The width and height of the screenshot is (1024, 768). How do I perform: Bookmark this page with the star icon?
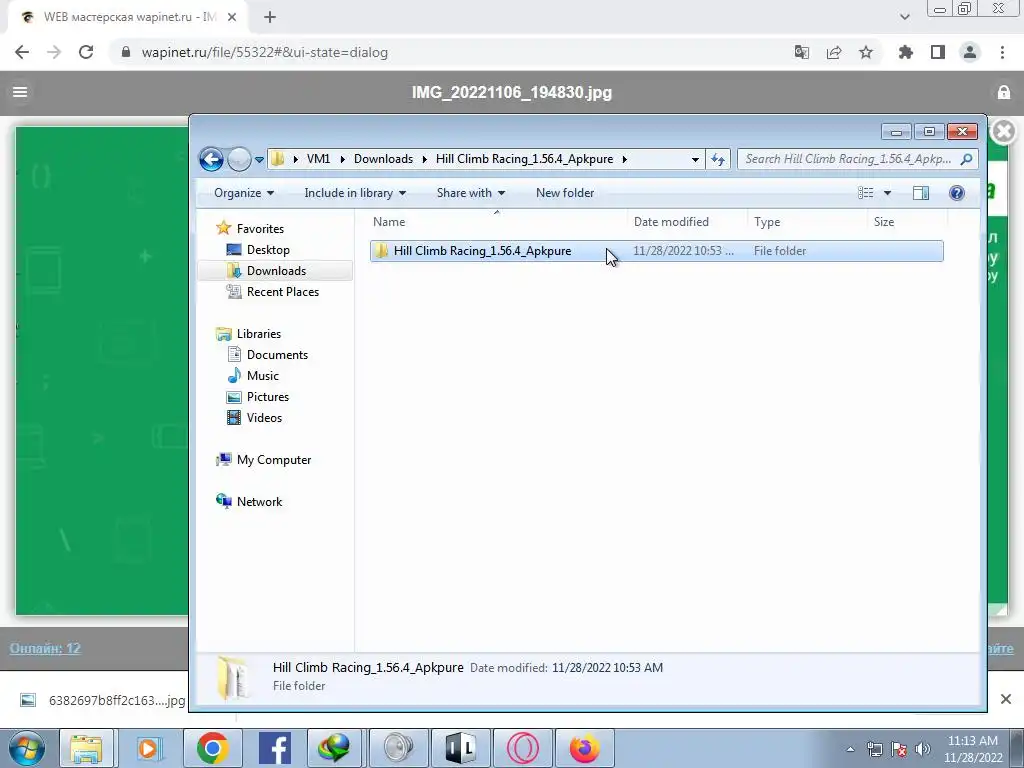point(866,52)
